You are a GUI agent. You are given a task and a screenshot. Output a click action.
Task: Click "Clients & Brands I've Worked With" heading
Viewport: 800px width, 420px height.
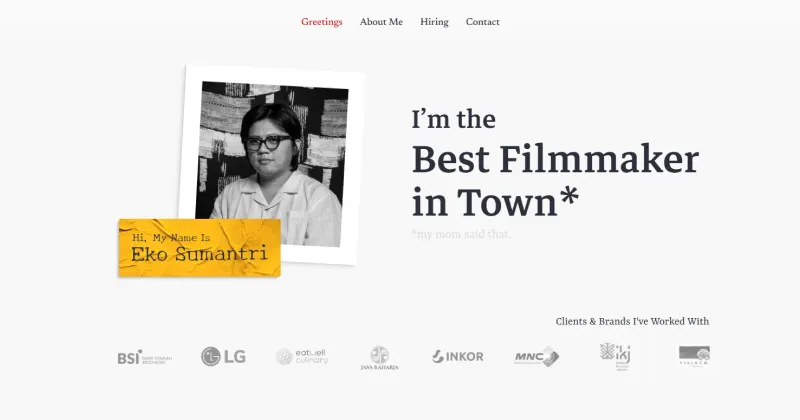pyautogui.click(x=632, y=321)
